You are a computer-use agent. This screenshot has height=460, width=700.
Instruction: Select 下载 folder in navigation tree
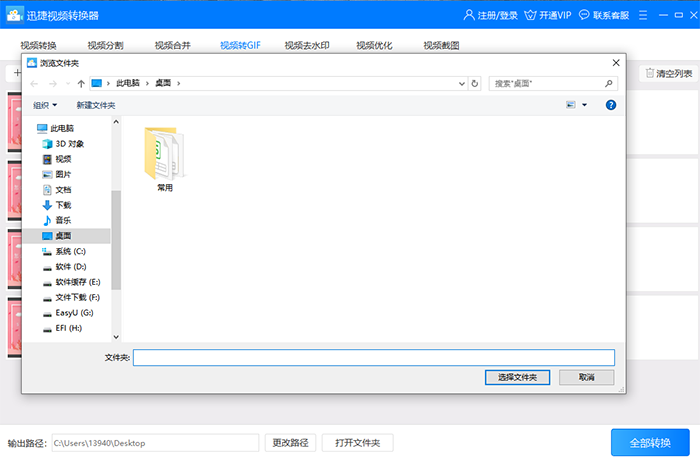(57, 205)
